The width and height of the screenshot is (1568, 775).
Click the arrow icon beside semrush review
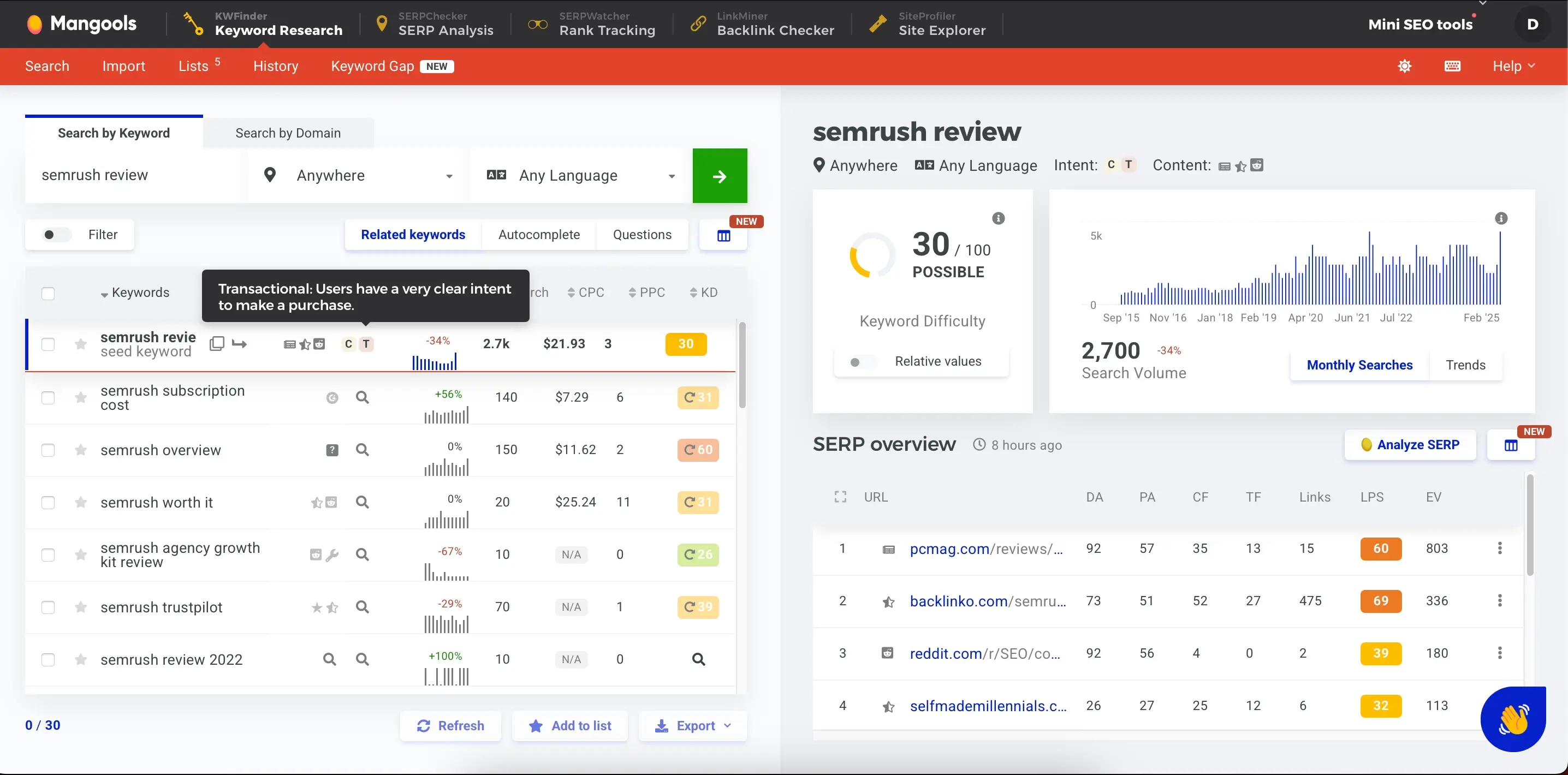[239, 344]
